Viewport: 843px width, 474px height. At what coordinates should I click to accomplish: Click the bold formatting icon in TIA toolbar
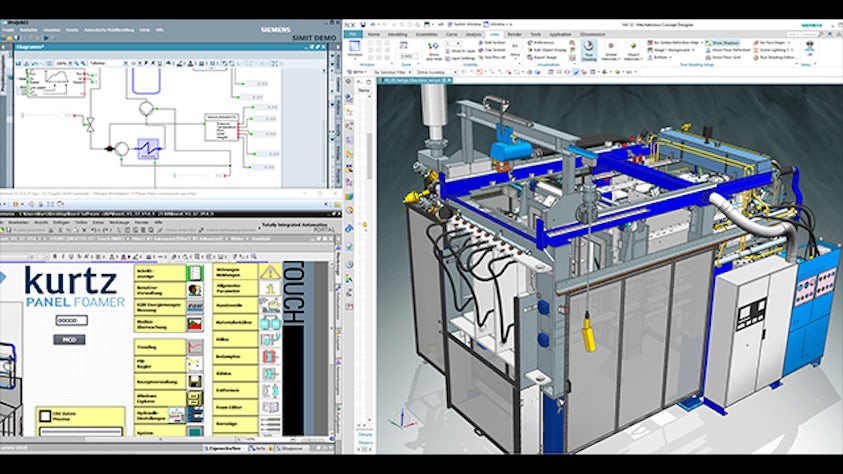[55, 257]
